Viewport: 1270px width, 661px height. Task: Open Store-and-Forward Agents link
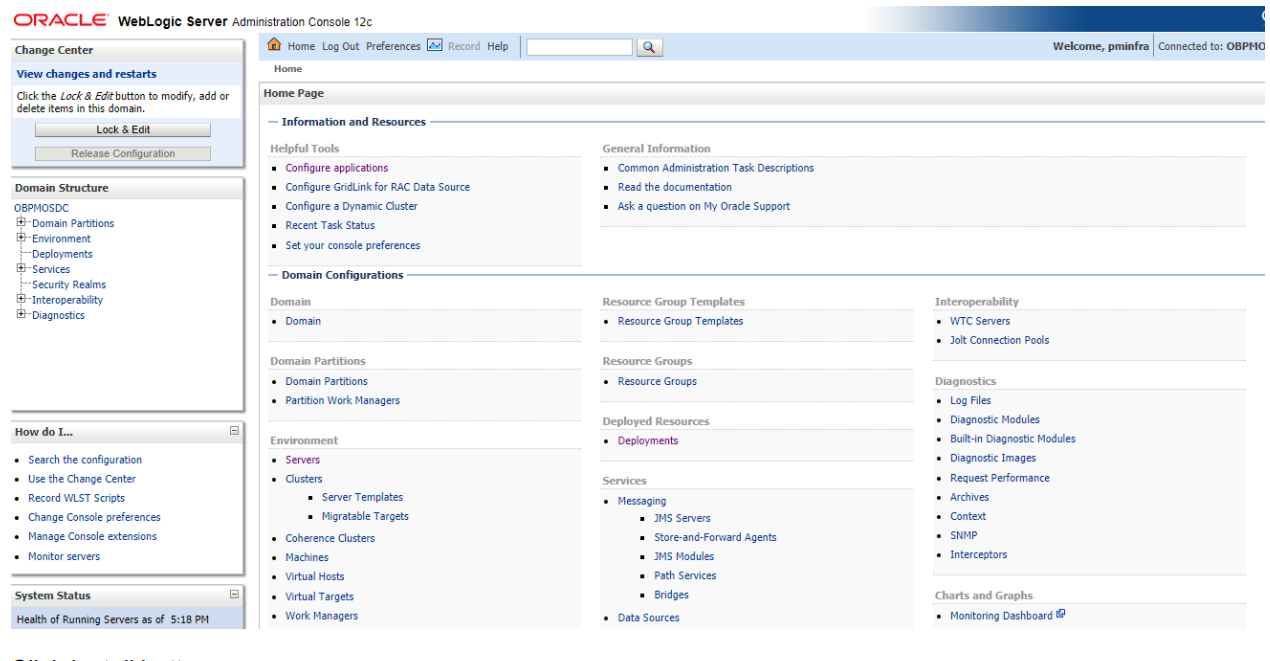tap(716, 537)
